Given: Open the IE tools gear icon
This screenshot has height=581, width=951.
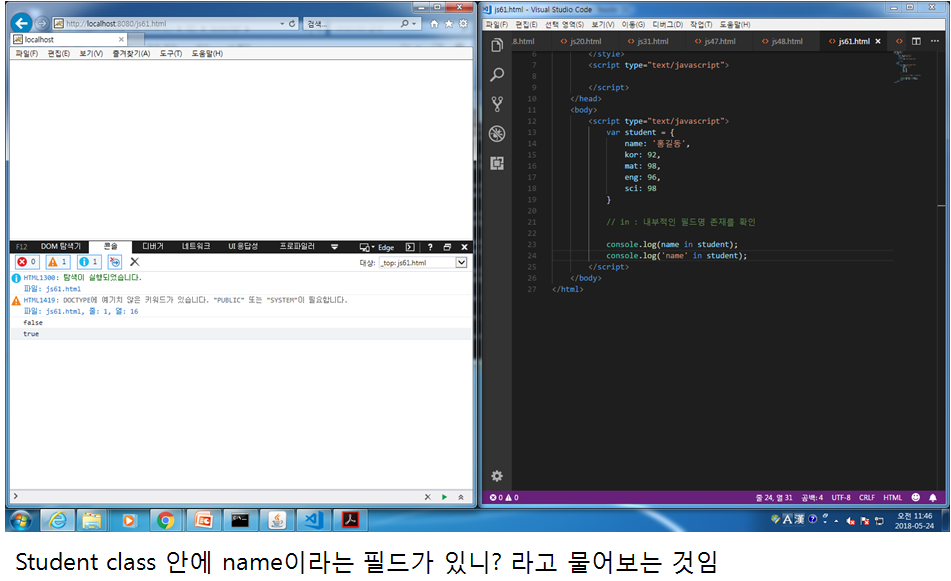Looking at the screenshot, I should tap(463, 24).
